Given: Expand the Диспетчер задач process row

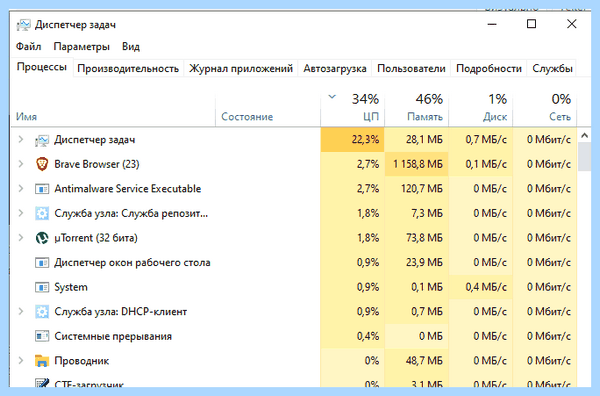Looking at the screenshot, I should pos(21,140).
